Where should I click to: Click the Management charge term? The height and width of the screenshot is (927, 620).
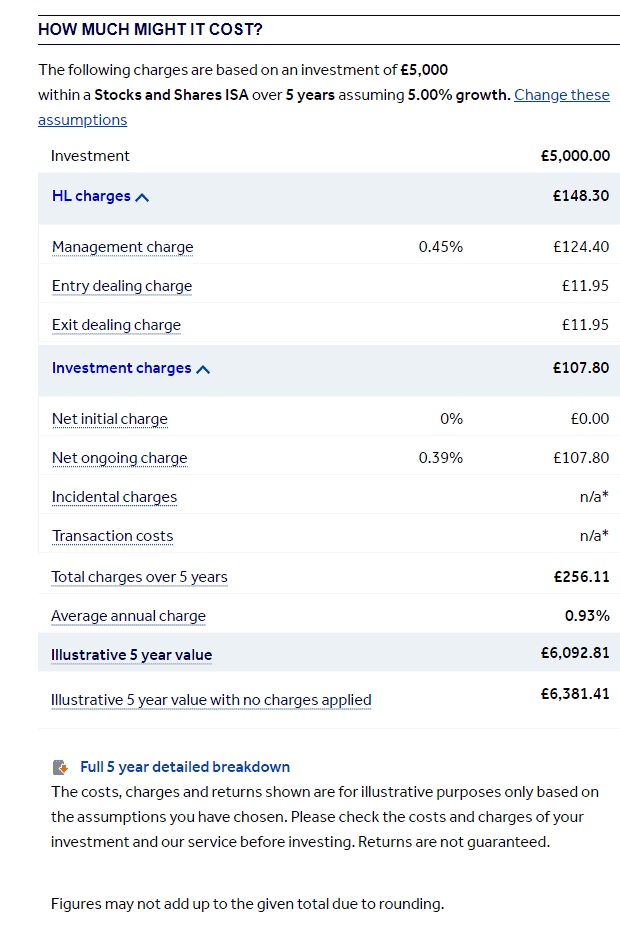tap(122, 247)
